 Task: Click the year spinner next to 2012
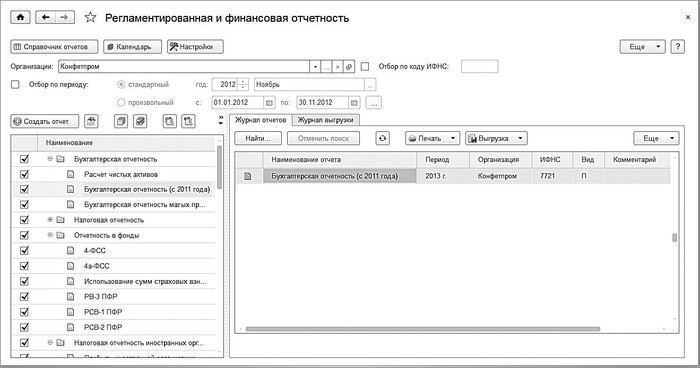point(243,84)
